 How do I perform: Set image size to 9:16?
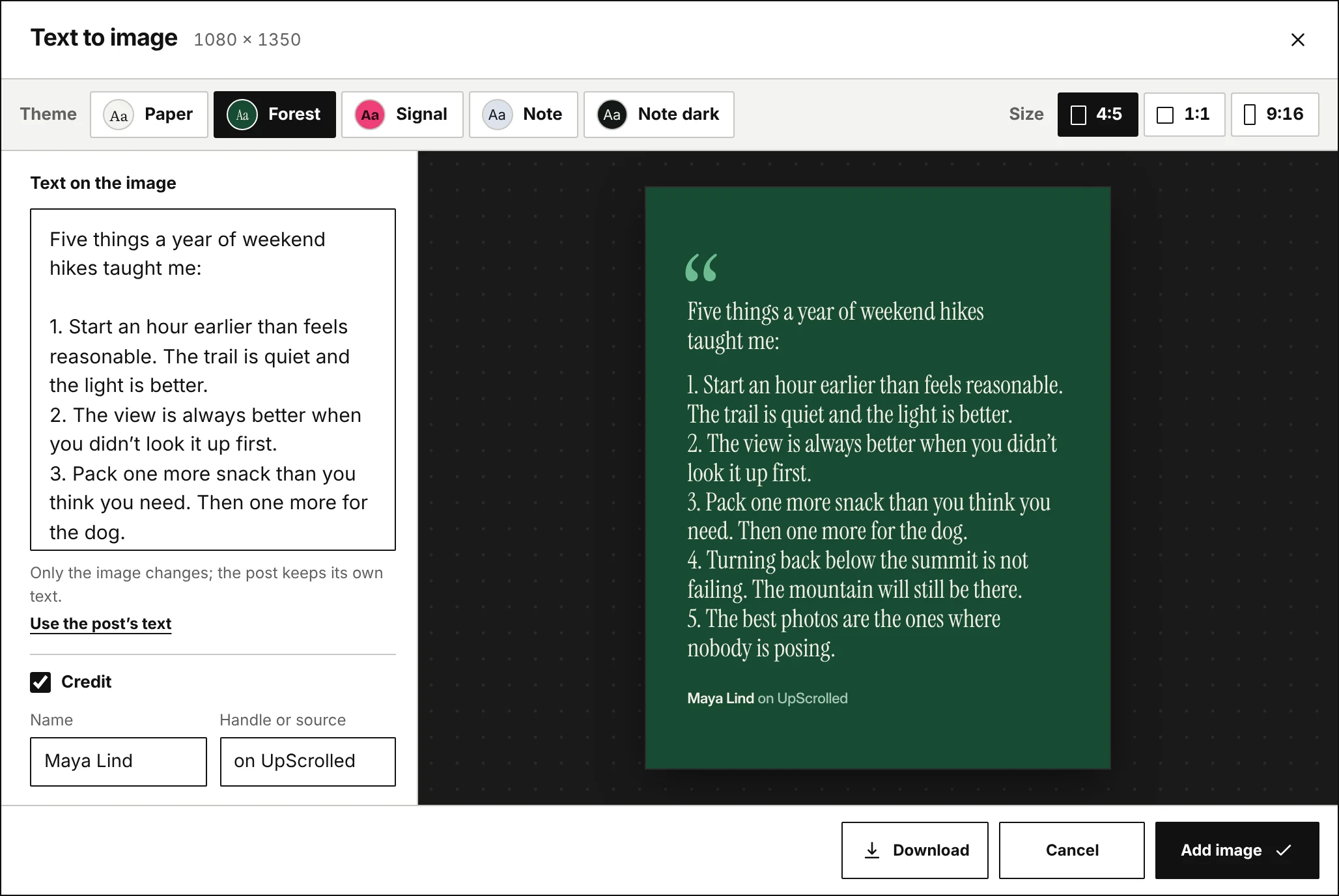[x=1275, y=115]
